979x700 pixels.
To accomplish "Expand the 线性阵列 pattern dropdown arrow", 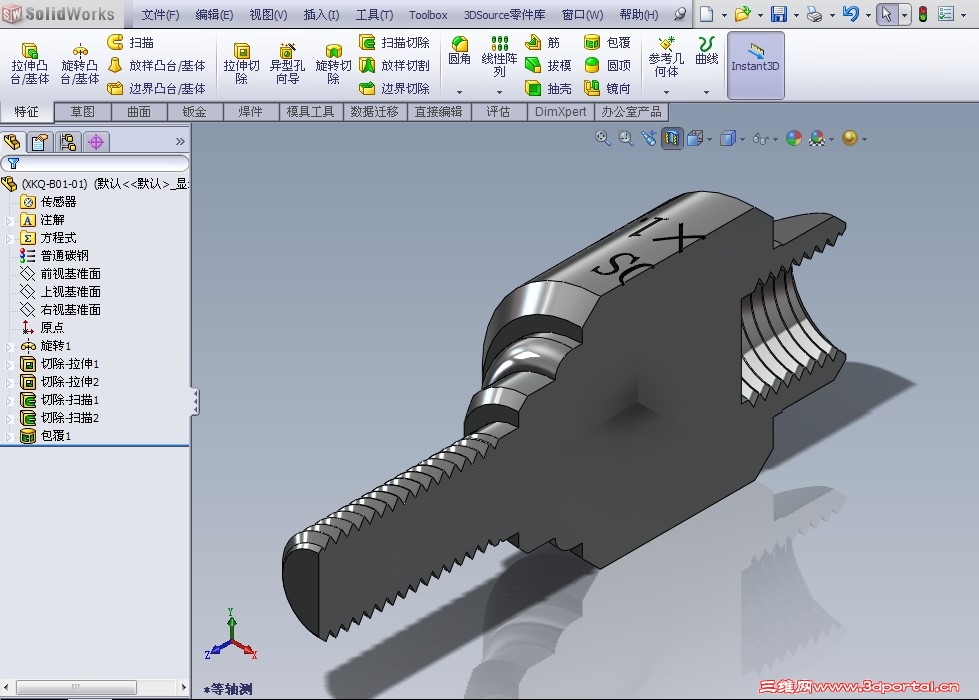I will [499, 92].
